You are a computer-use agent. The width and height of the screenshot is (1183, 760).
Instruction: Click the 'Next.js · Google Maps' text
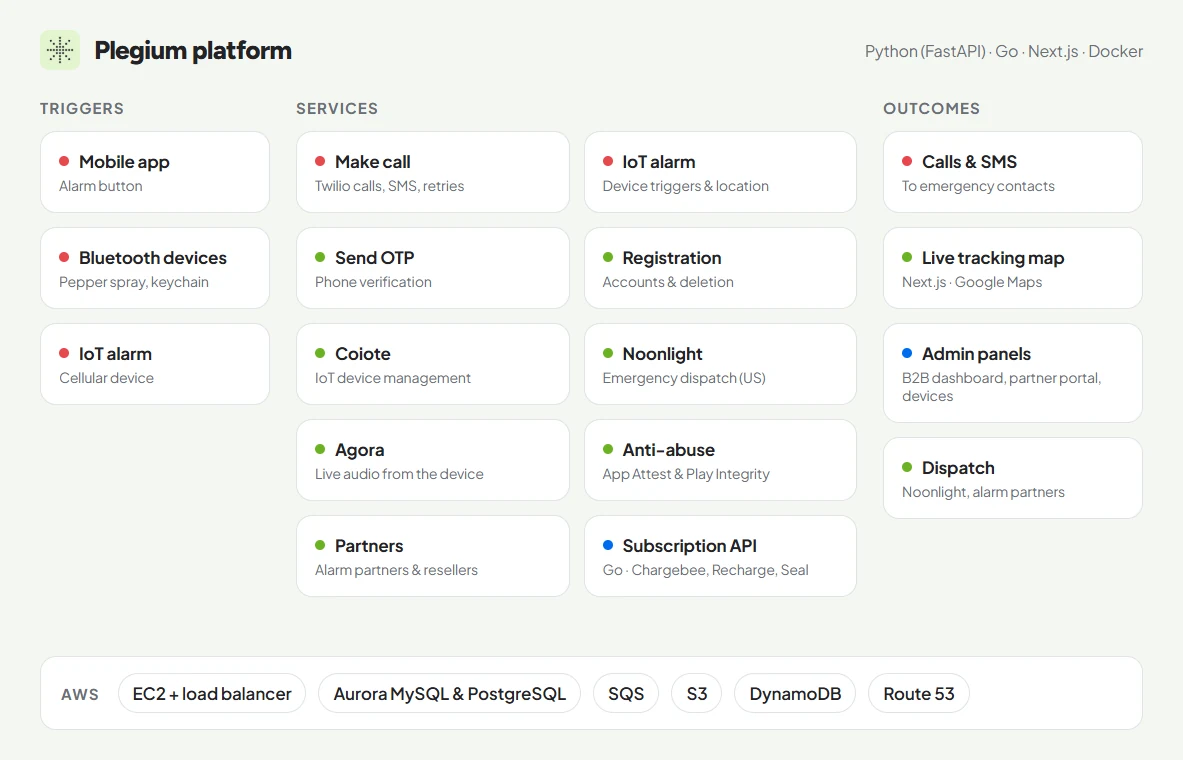pos(972,282)
